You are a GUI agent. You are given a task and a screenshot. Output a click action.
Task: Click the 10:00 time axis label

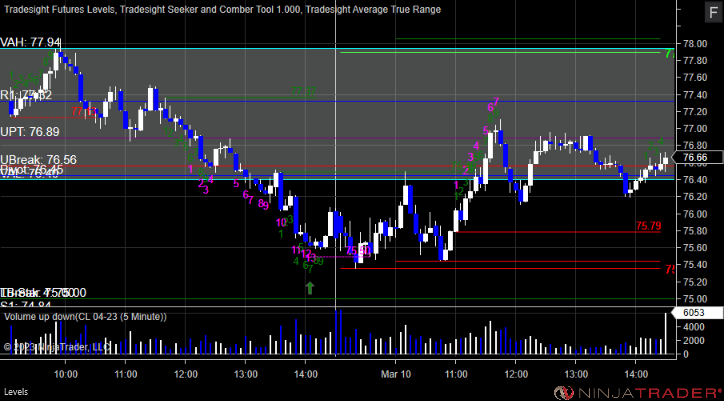[x=66, y=373]
